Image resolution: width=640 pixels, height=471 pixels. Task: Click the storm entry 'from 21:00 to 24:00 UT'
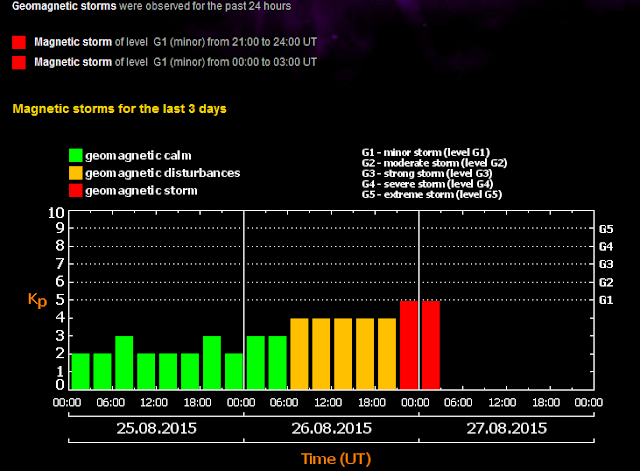pos(176,42)
